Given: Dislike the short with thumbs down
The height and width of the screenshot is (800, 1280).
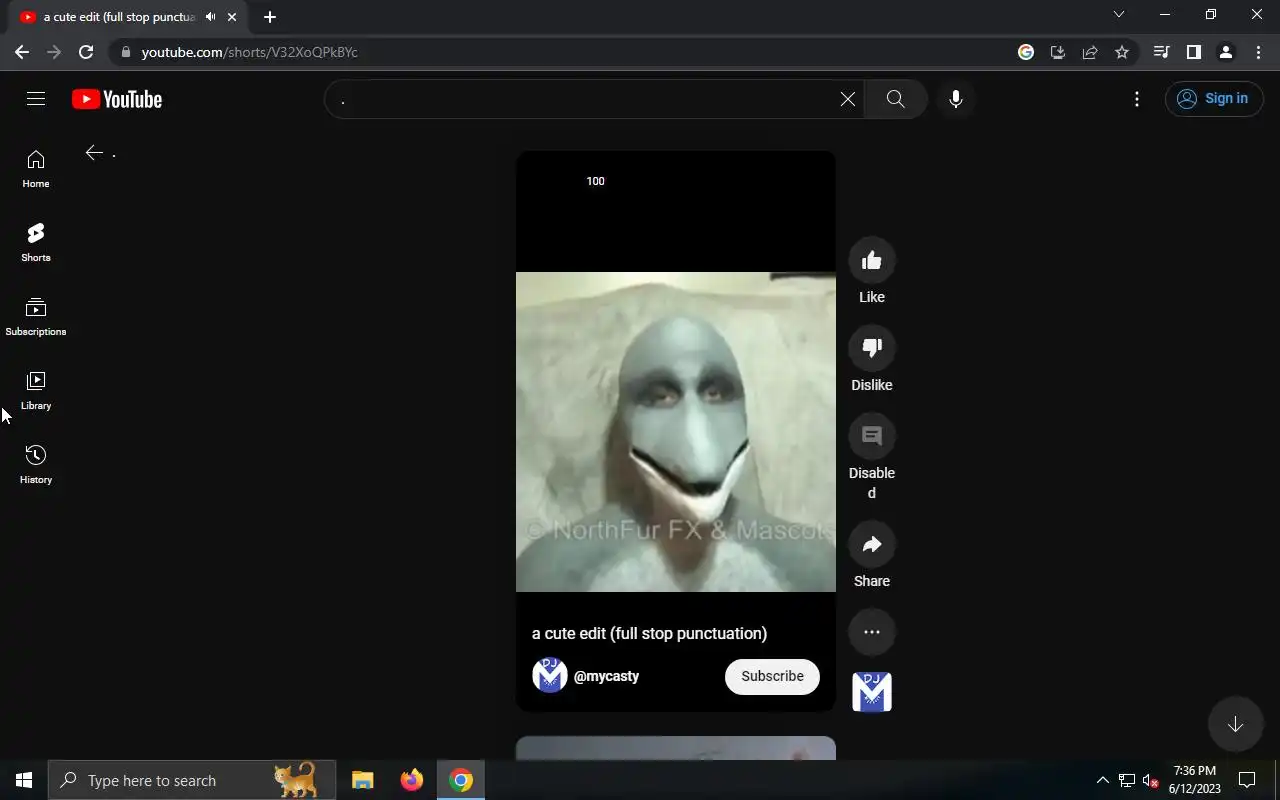Looking at the screenshot, I should click(872, 349).
